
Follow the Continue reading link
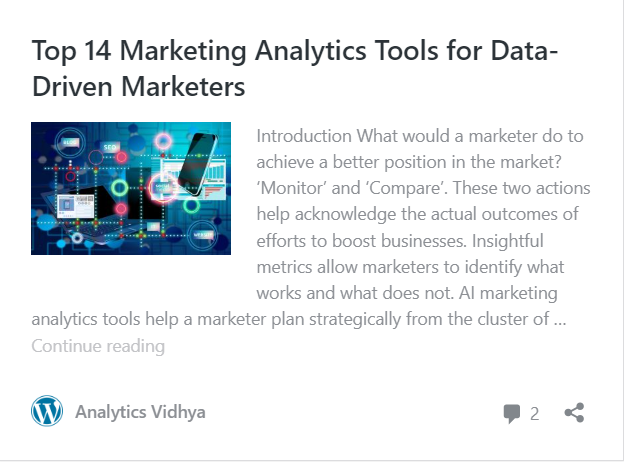tap(98, 346)
